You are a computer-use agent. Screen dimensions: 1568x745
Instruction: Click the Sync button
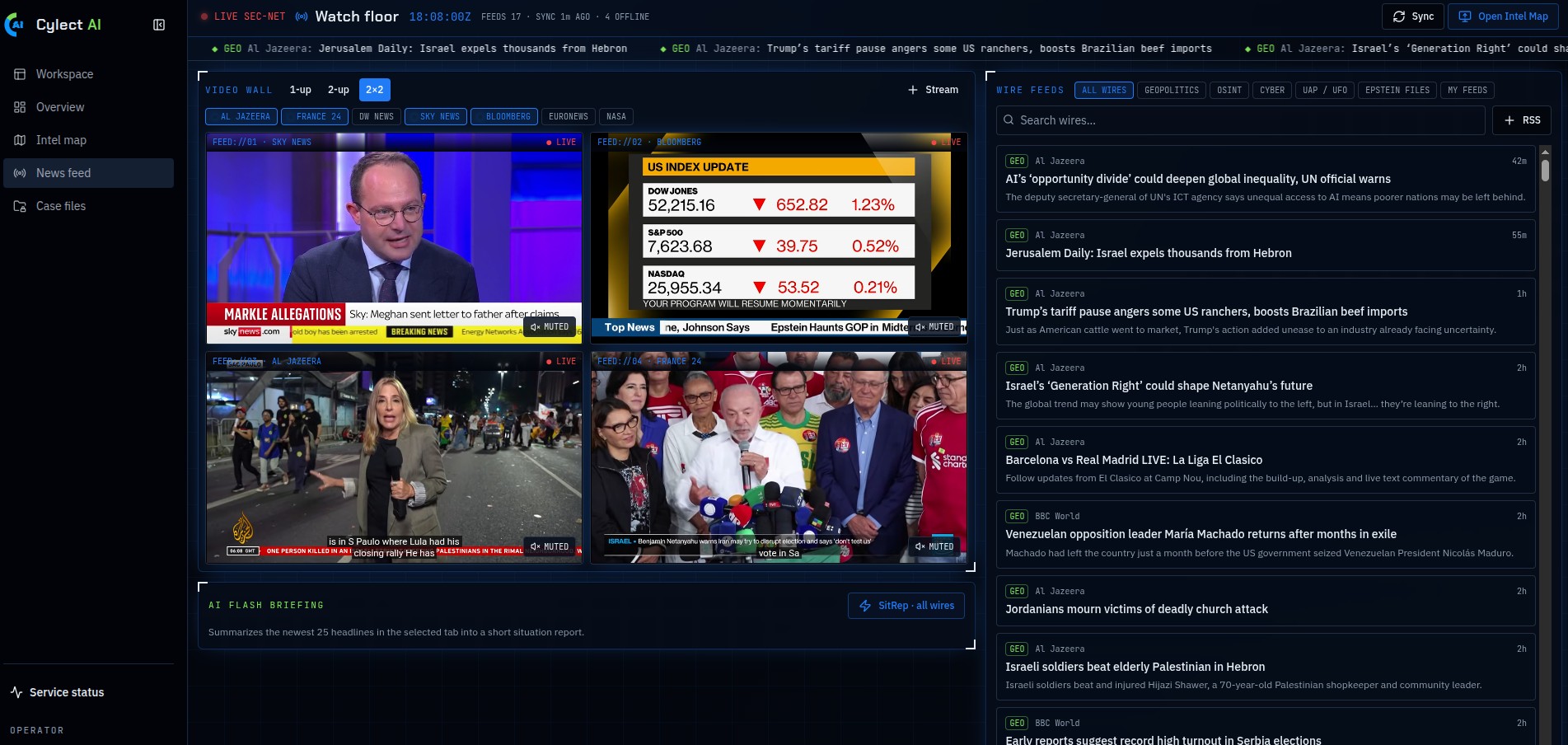click(1413, 16)
